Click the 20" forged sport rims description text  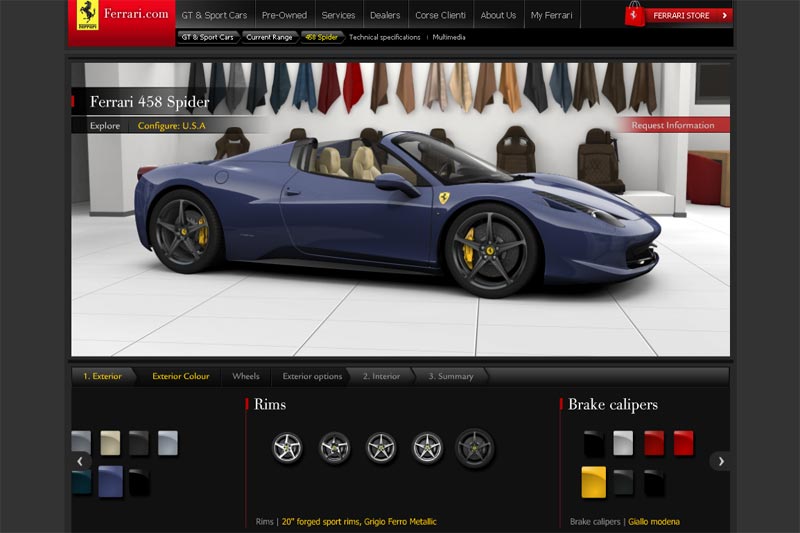pos(359,521)
